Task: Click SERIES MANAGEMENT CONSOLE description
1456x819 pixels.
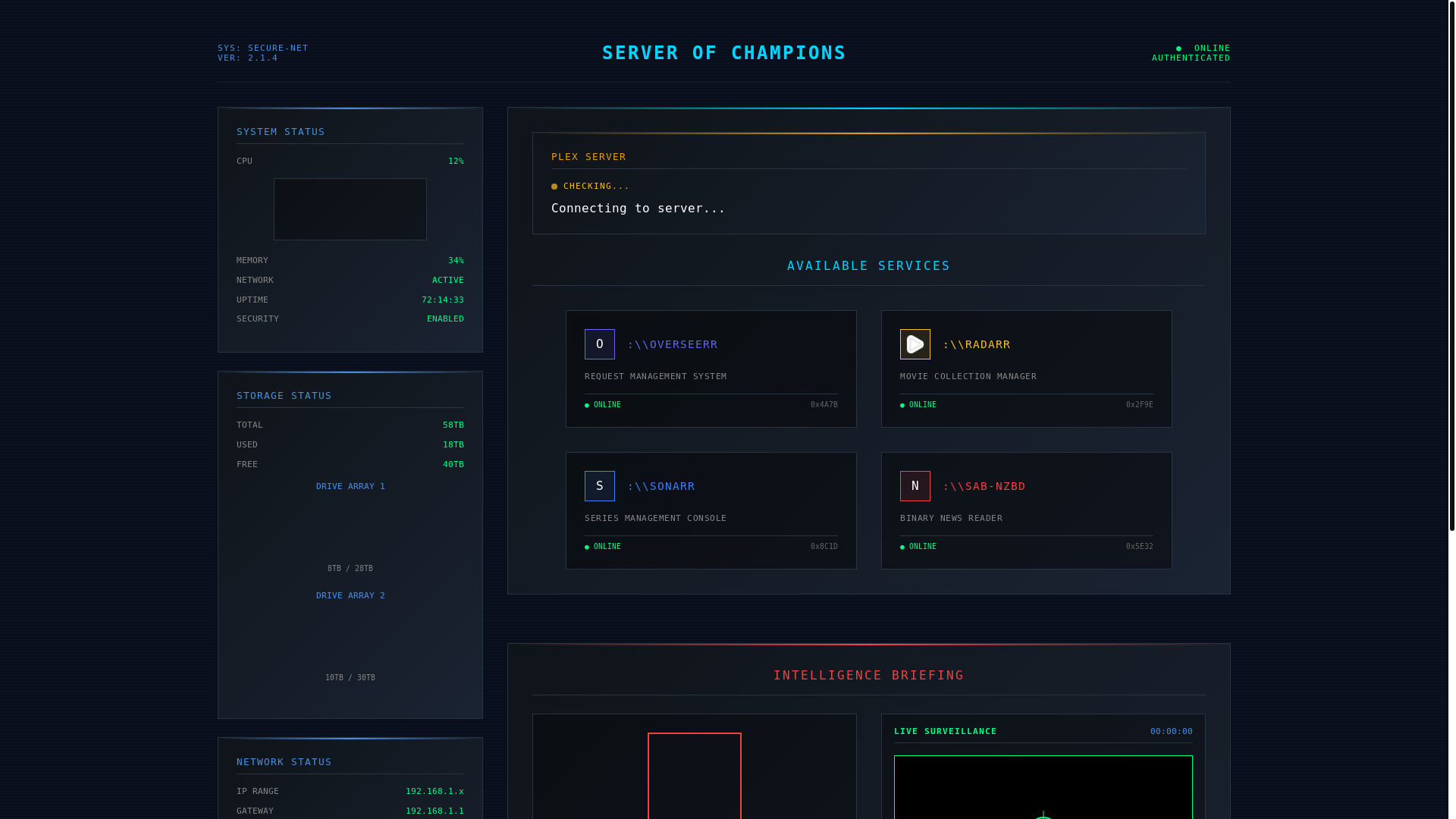Action: [x=655, y=519]
